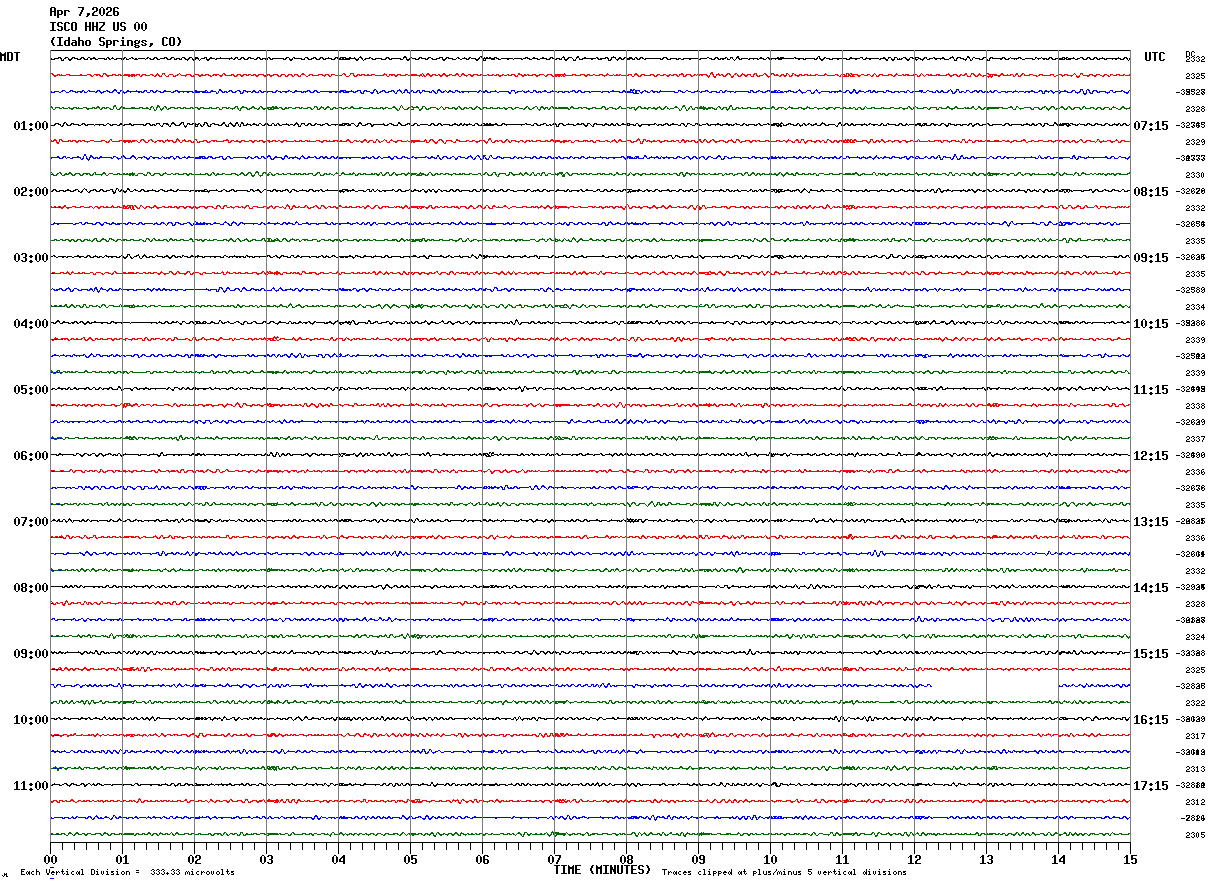Click minute 05 on the bottom axis
The height and width of the screenshot is (886, 1210).
[x=410, y=859]
